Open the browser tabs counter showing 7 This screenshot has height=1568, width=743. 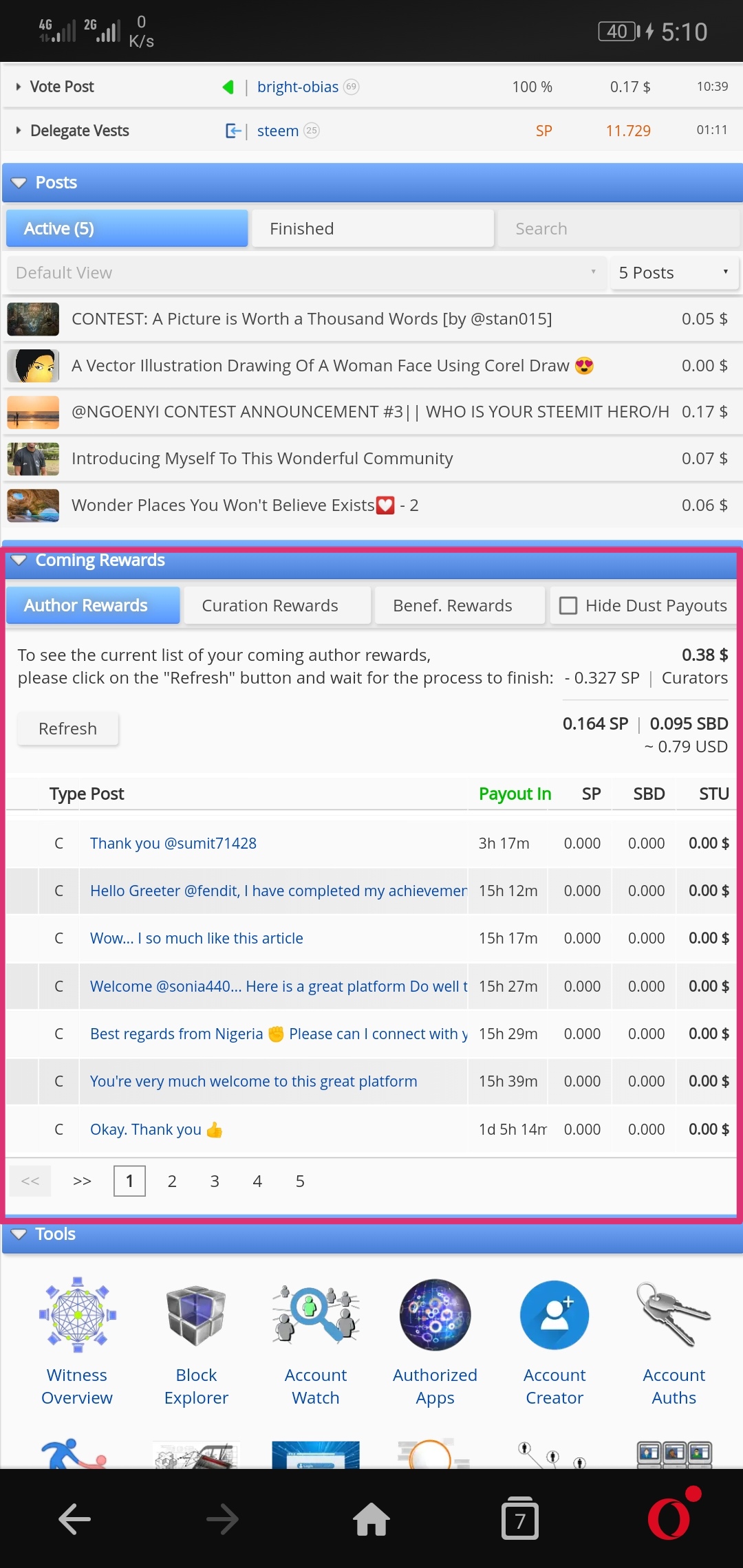tap(520, 1518)
